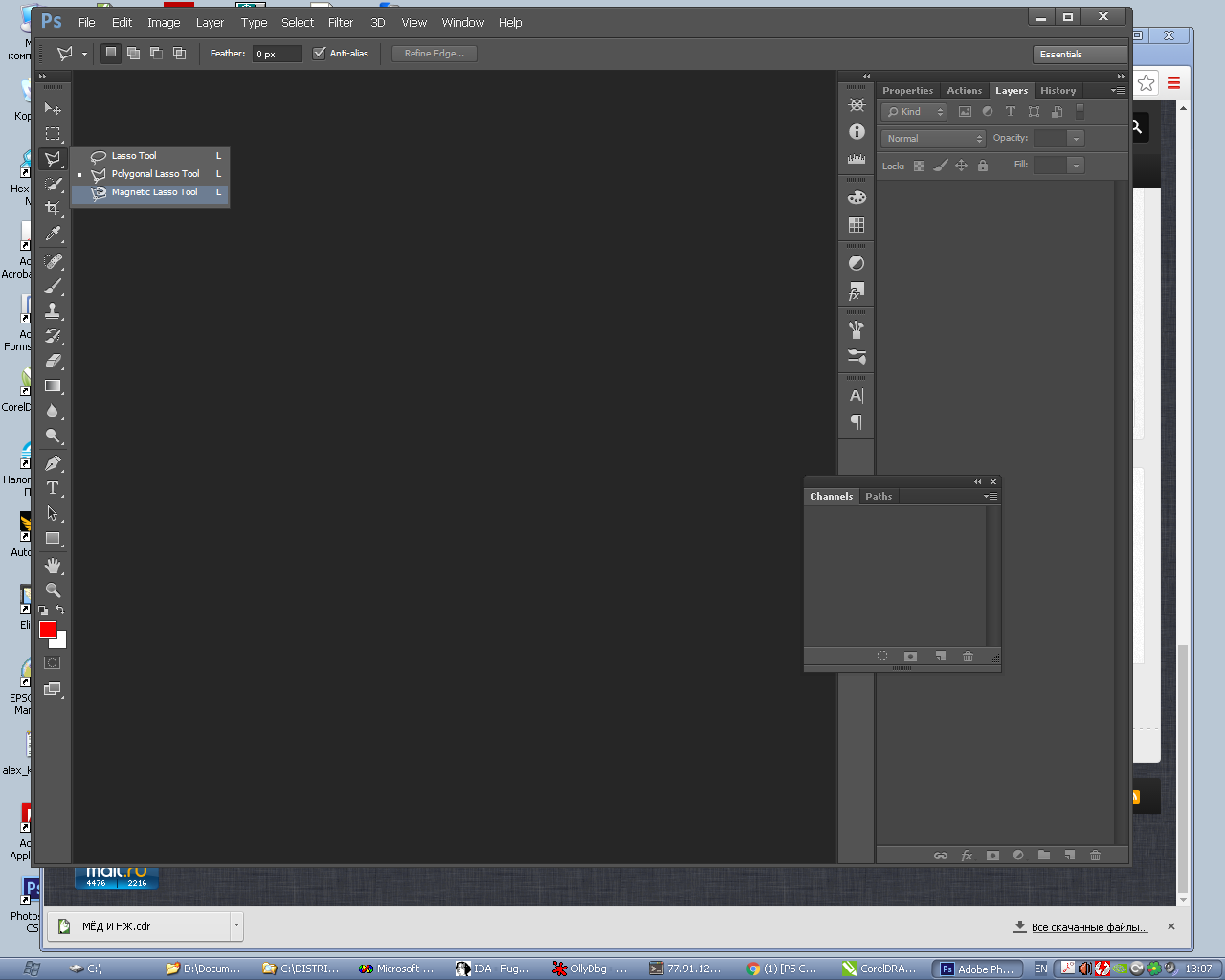Toggle Lock all padlock icon
Screen dimensions: 1225x980
(x=982, y=166)
